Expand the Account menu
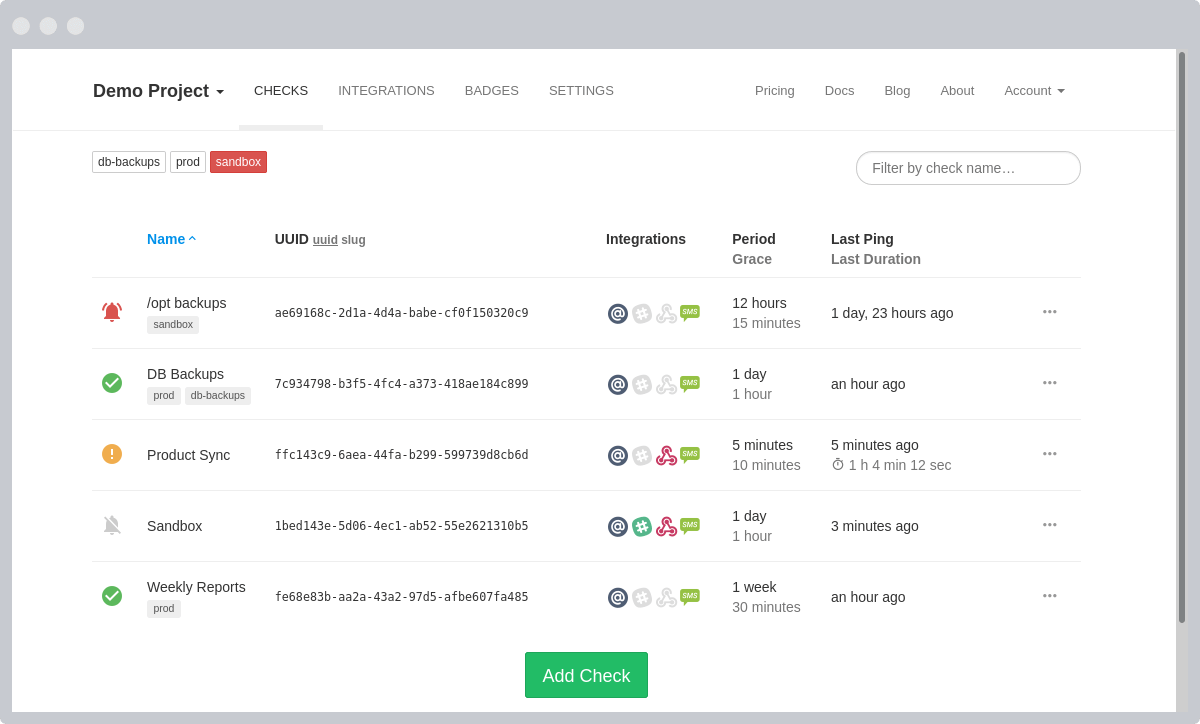Screen dimensions: 1200x724 tap(1034, 91)
